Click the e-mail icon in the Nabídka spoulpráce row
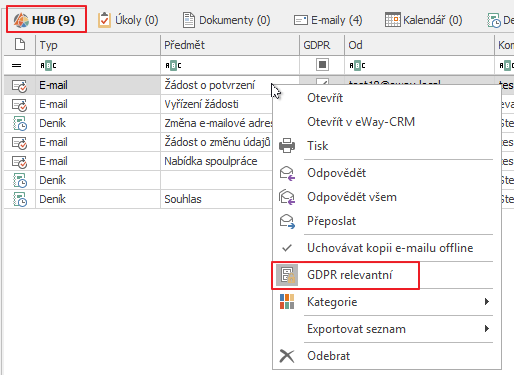Image resolution: width=514 pixels, height=375 pixels. click(x=20, y=161)
